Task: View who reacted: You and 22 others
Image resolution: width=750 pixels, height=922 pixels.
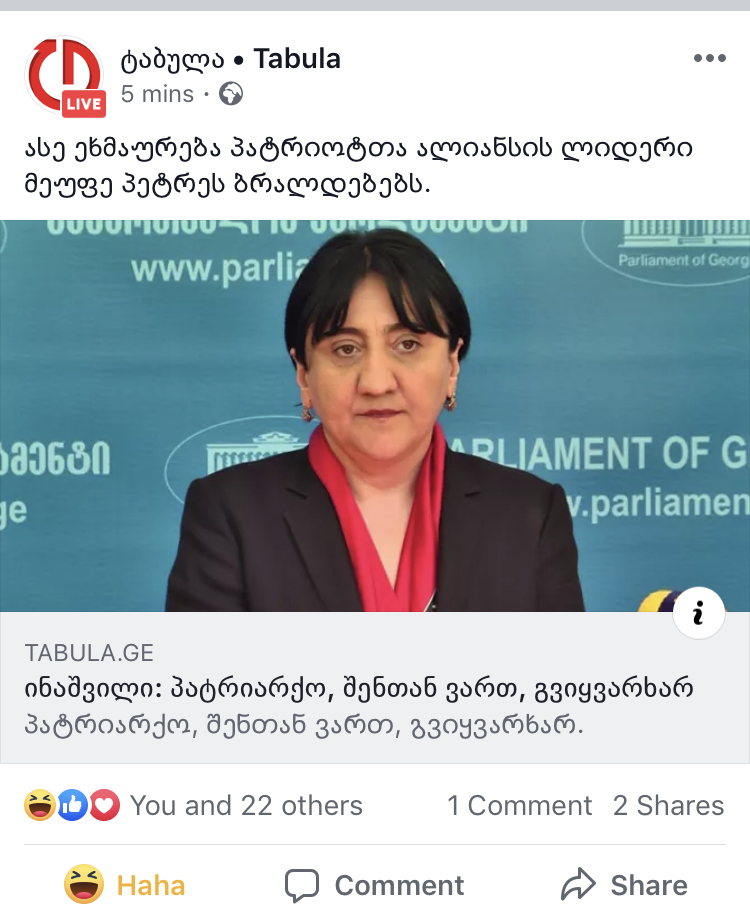Action: [246, 806]
